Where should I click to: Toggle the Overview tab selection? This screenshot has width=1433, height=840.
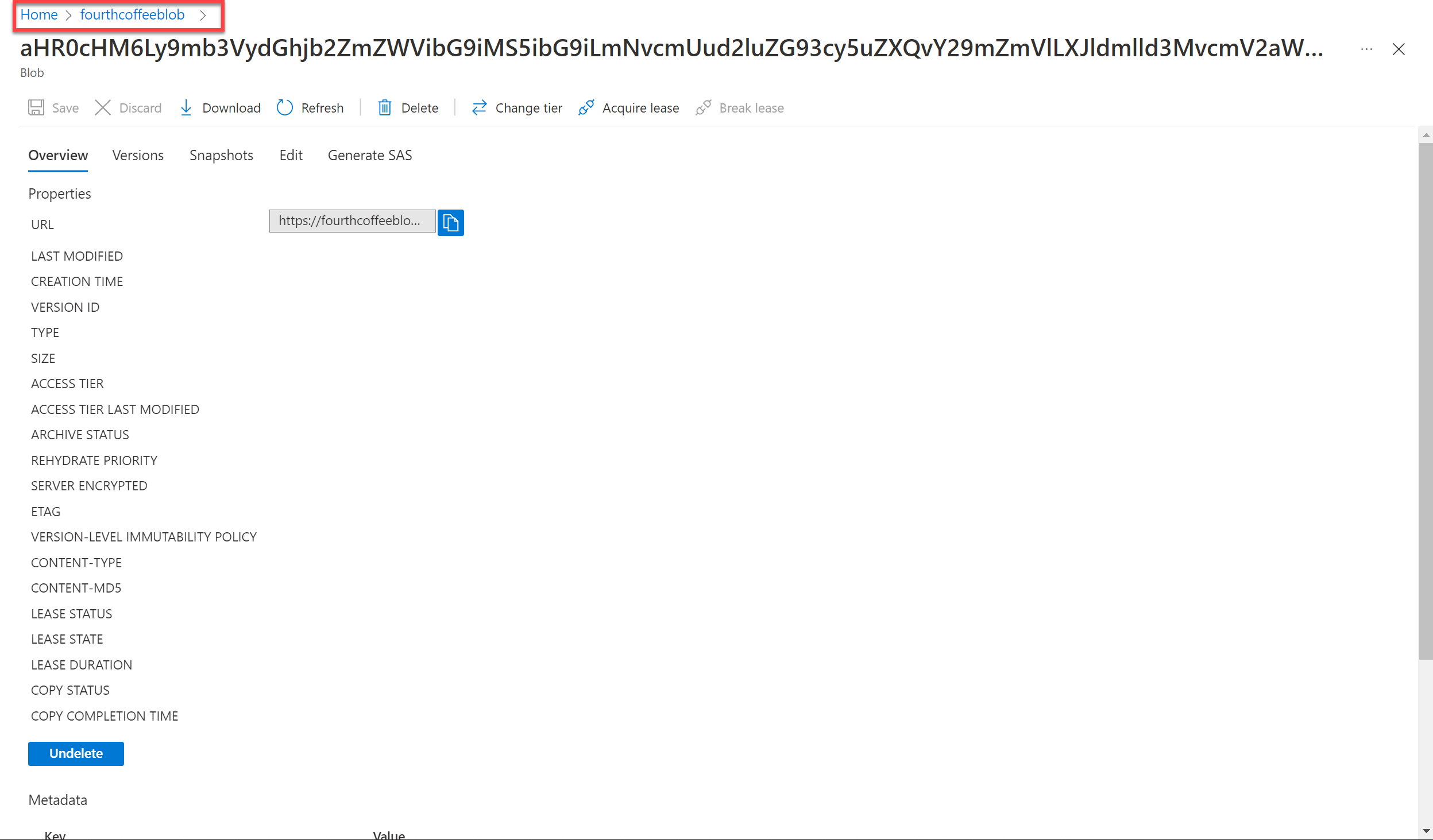57,156
